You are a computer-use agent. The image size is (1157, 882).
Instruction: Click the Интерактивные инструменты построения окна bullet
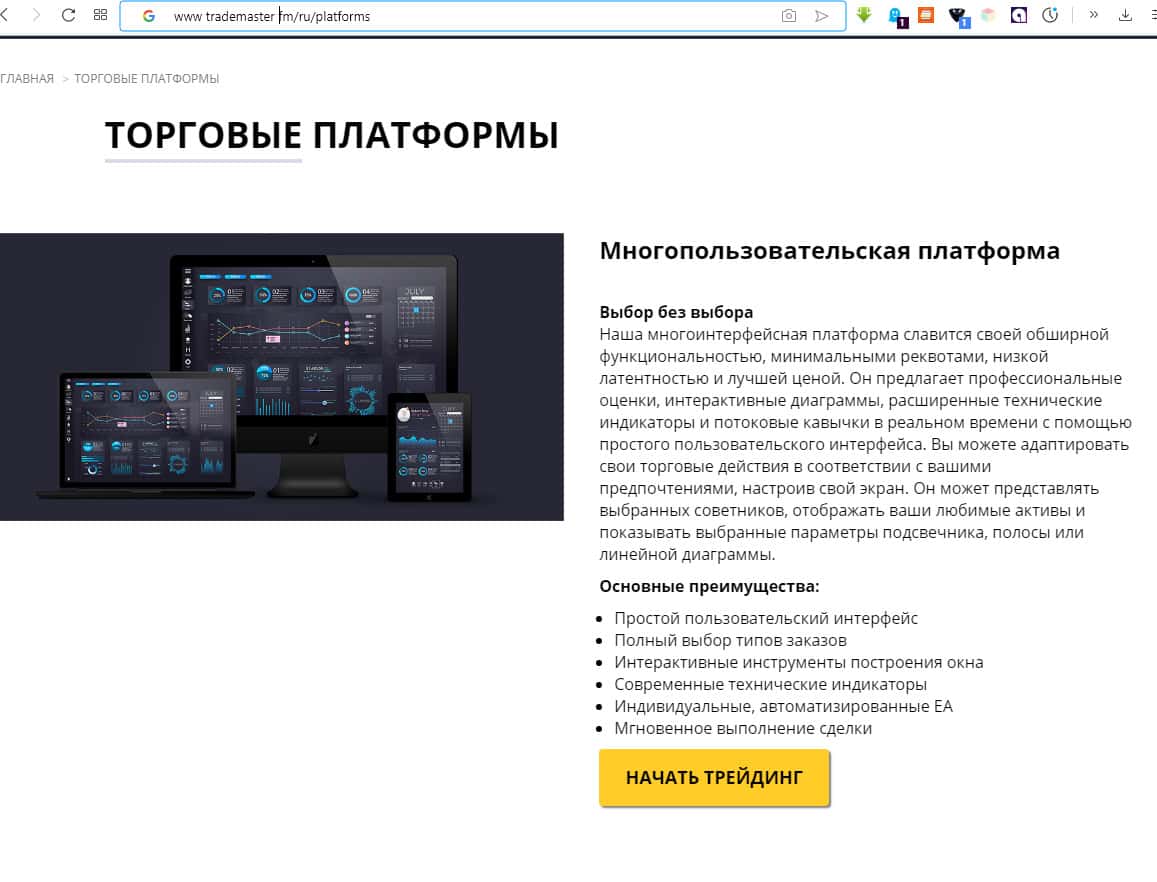(x=799, y=663)
